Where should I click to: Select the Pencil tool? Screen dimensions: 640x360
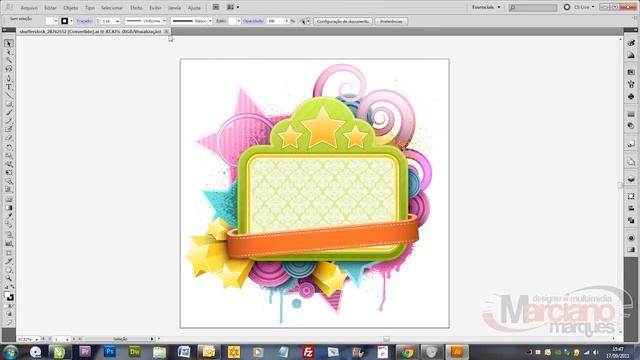click(x=9, y=121)
